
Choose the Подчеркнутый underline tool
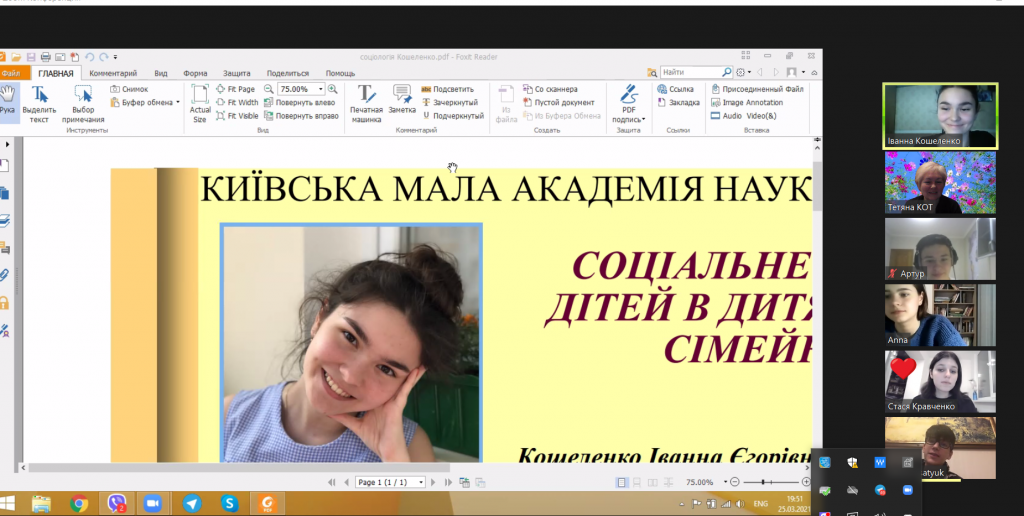coord(453,116)
